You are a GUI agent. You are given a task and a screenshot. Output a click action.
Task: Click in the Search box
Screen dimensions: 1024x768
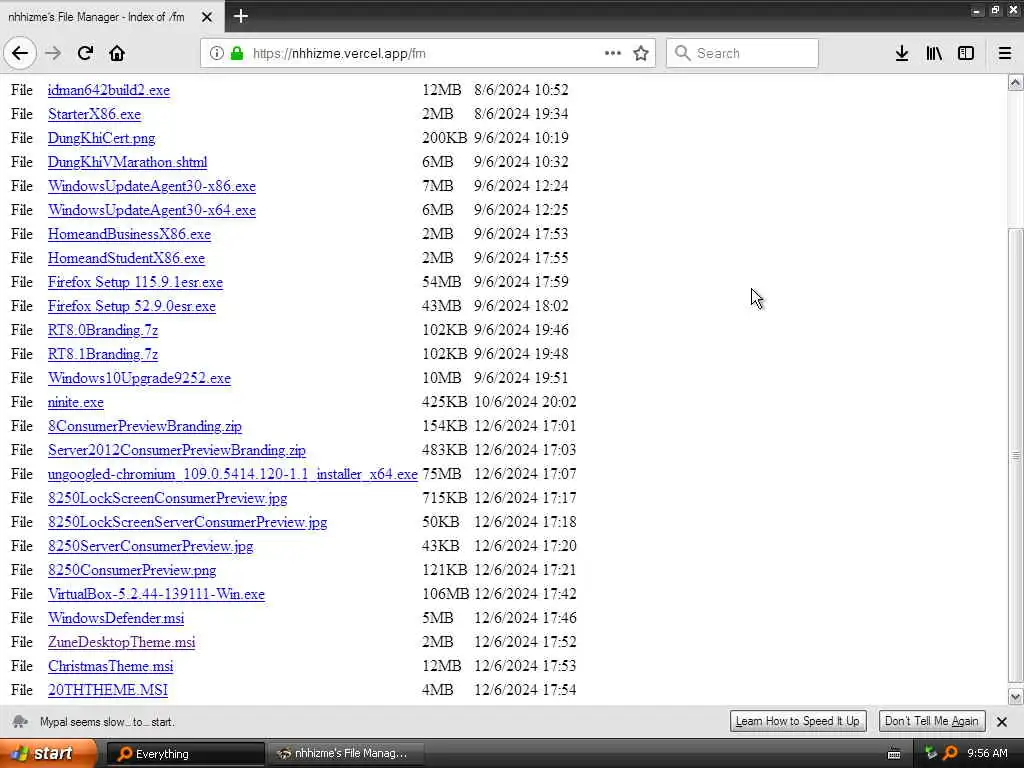pos(742,53)
